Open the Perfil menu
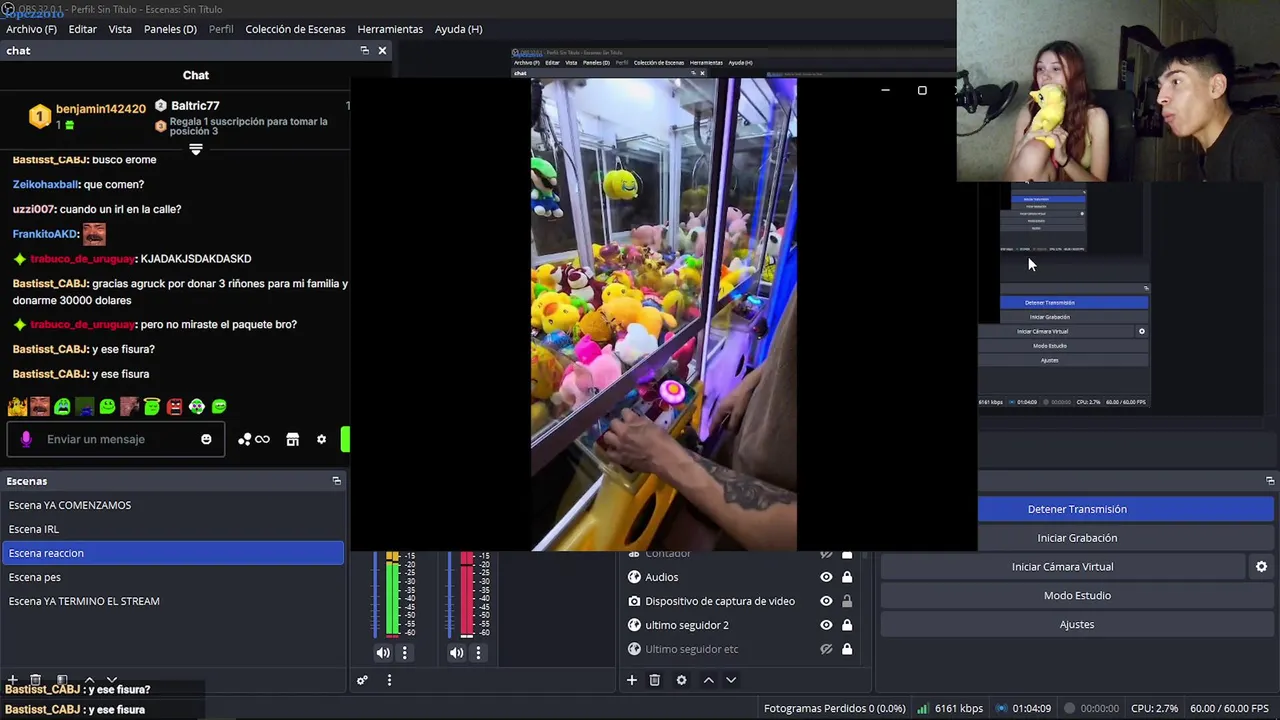1280x720 pixels. (x=221, y=29)
